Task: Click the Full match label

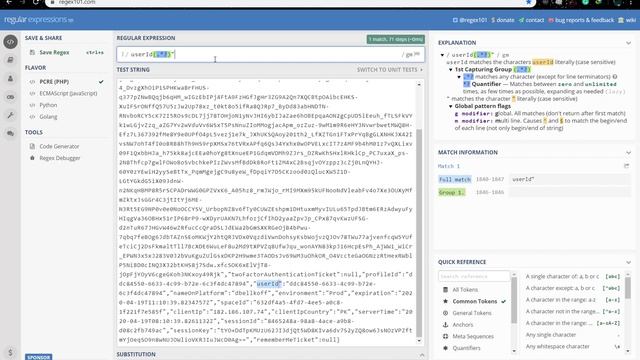Action: tap(455, 179)
